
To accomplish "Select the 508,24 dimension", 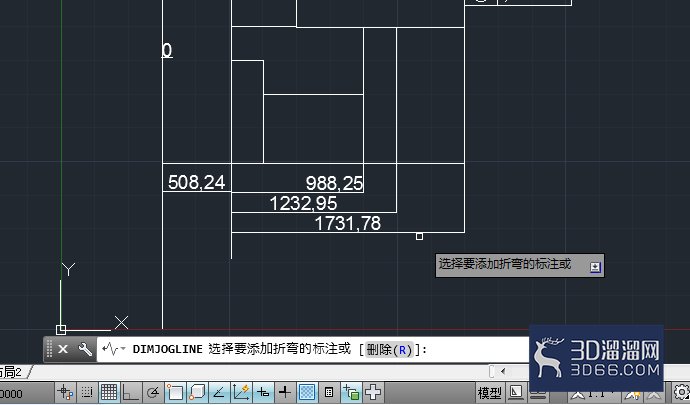I will point(196,182).
